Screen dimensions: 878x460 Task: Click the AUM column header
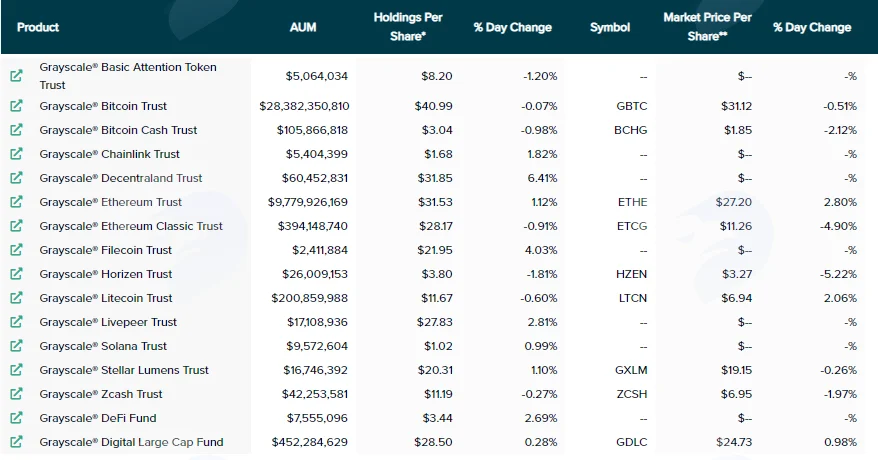(303, 27)
